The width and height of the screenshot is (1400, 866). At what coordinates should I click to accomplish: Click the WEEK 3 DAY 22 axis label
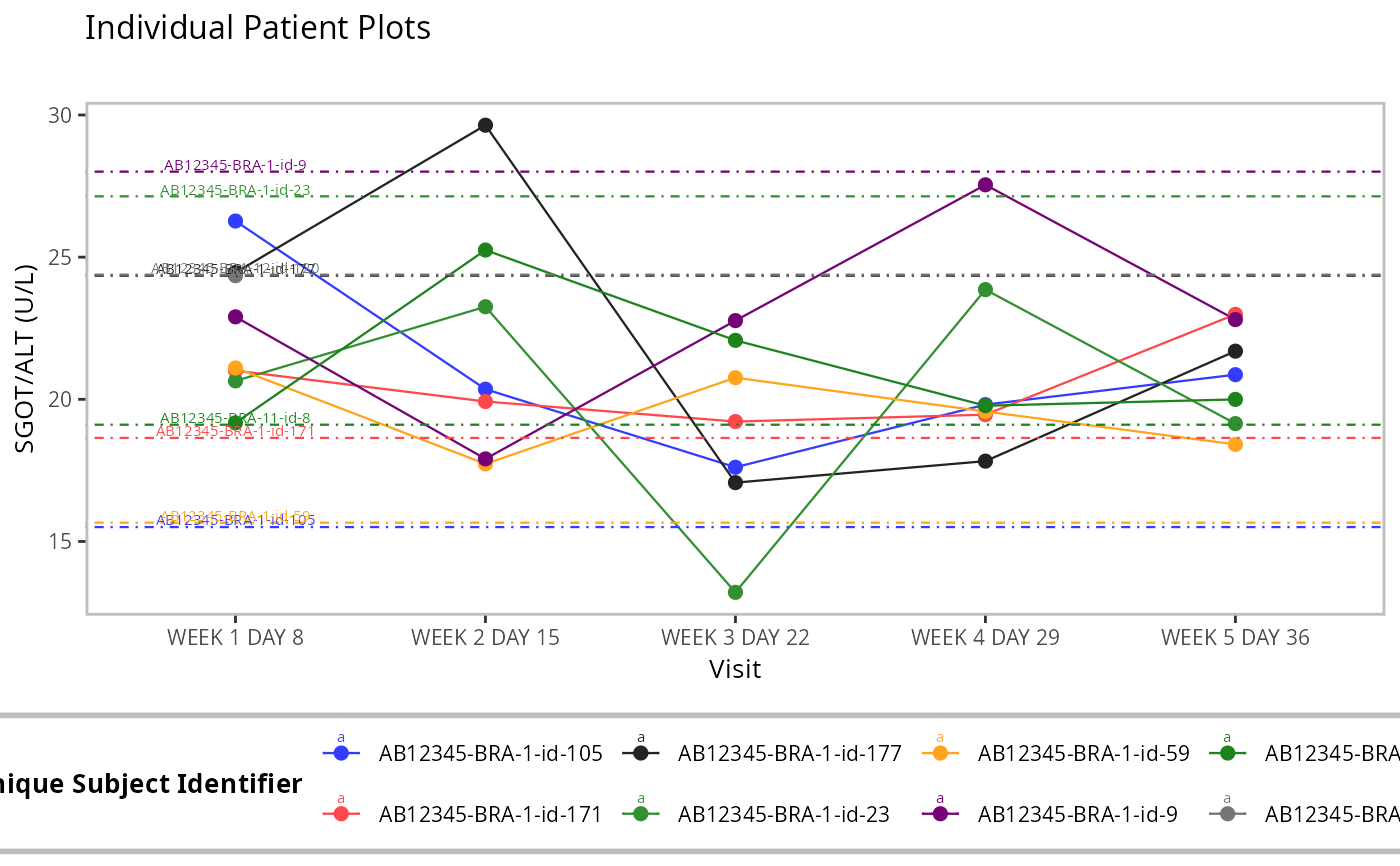coord(735,638)
